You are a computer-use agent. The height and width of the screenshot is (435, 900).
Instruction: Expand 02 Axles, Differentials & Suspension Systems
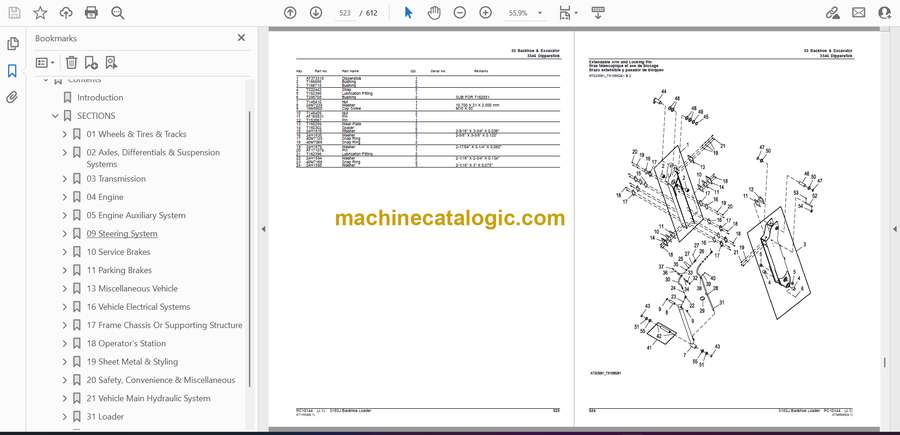tap(64, 153)
